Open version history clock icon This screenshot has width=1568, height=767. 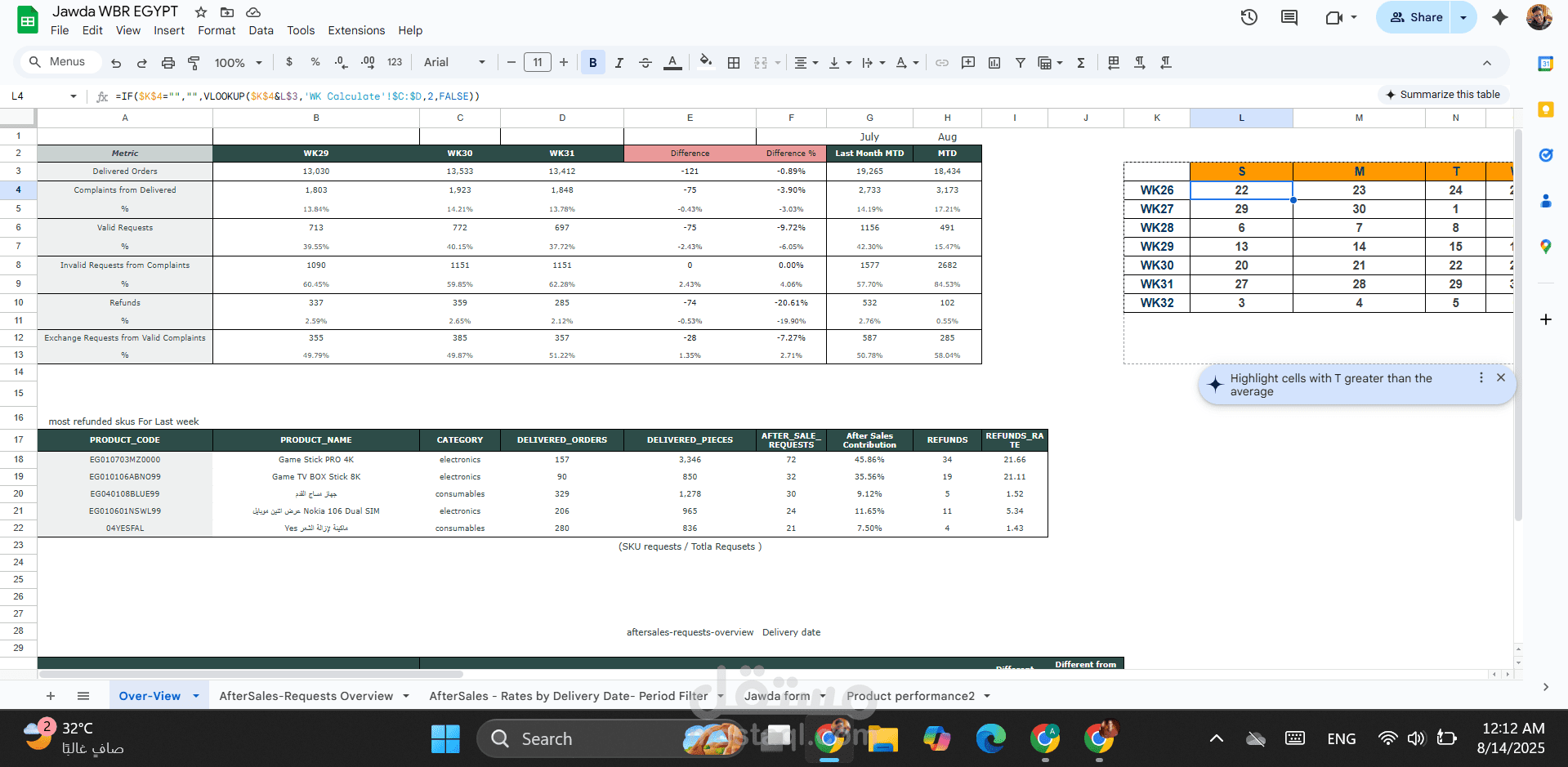(1249, 17)
